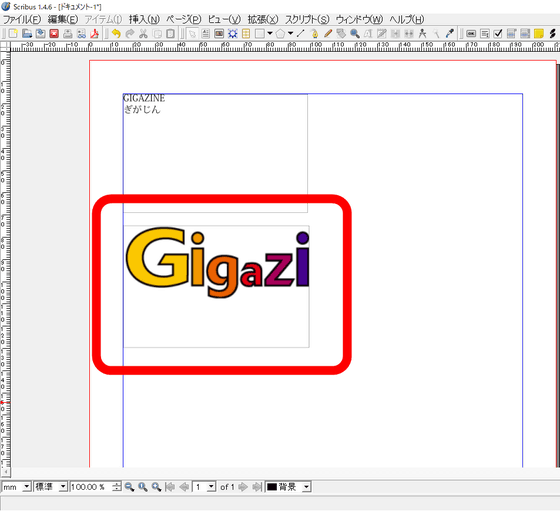Select the Copy Item Properties tool
Image resolution: width=560 pixels, height=511 pixels.
coord(436,34)
